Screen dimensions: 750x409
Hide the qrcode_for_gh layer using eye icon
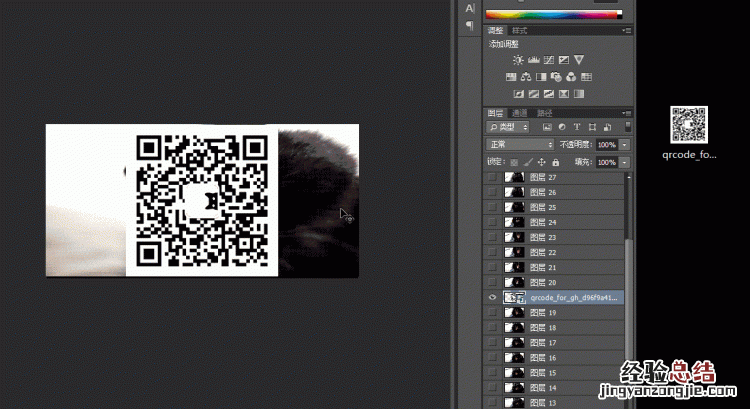[x=491, y=298]
